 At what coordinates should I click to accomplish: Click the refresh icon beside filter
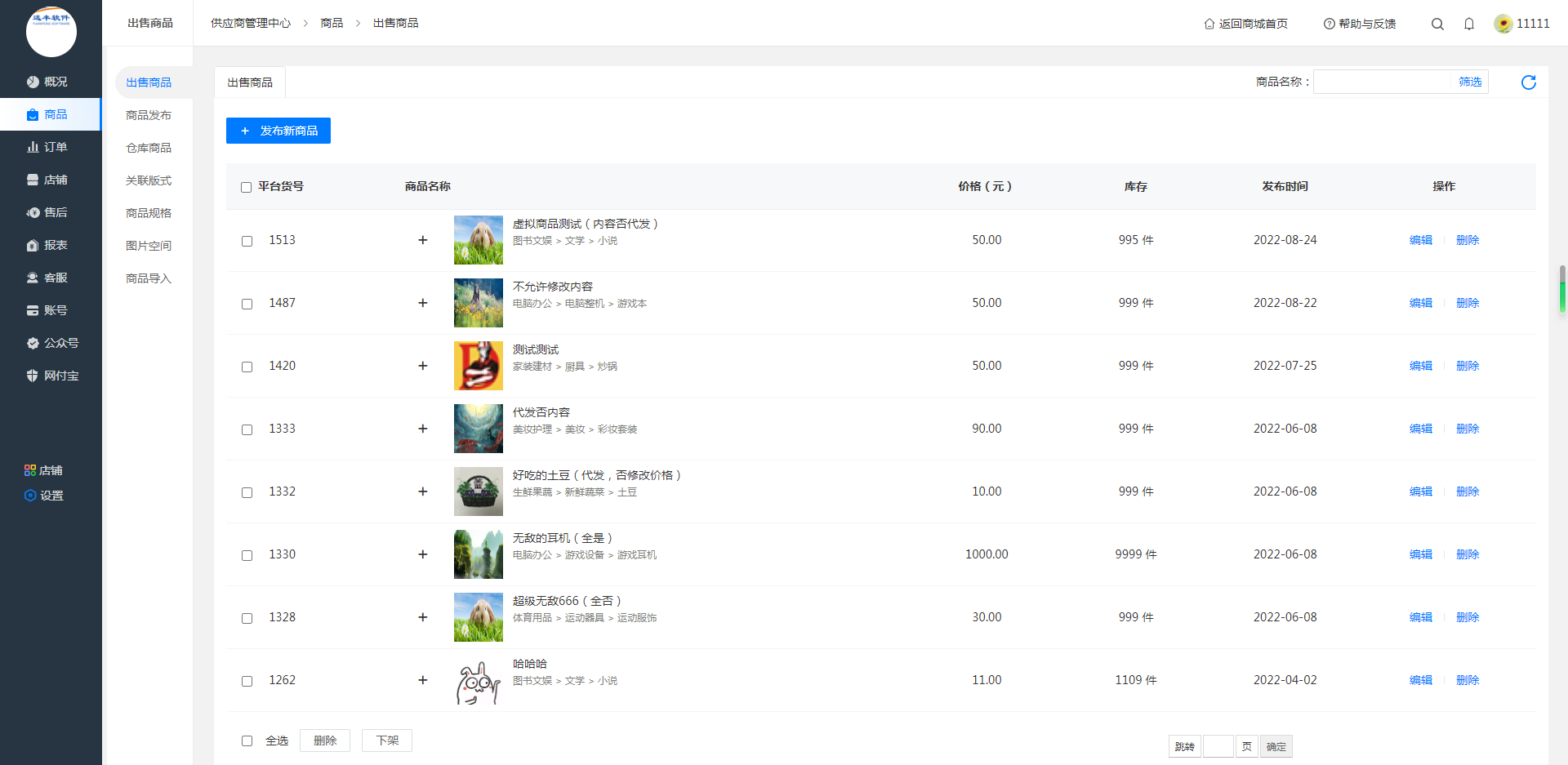[x=1529, y=82]
